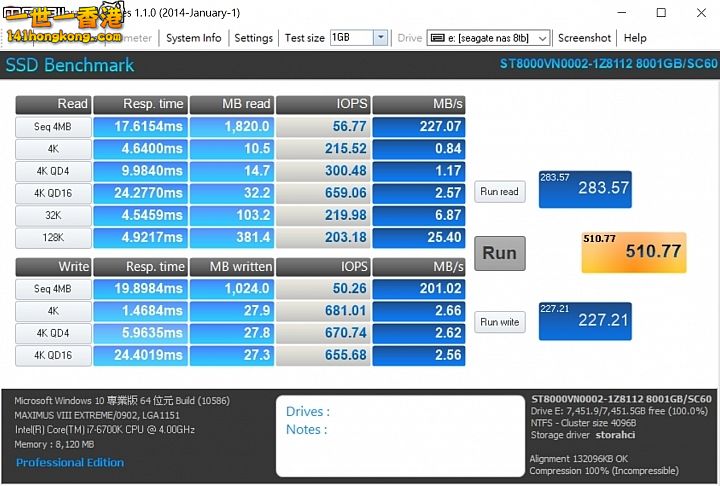The width and height of the screenshot is (720, 486).
Task: Toggle the Write 4K QD16 test button
Action: (x=53, y=355)
